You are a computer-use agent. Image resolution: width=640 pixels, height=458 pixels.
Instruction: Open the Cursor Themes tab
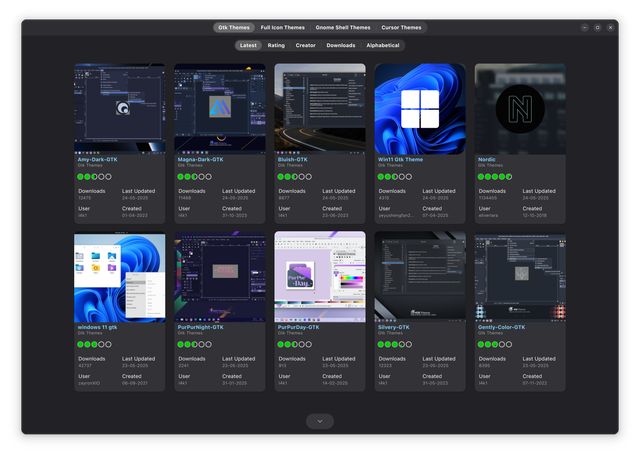401,27
